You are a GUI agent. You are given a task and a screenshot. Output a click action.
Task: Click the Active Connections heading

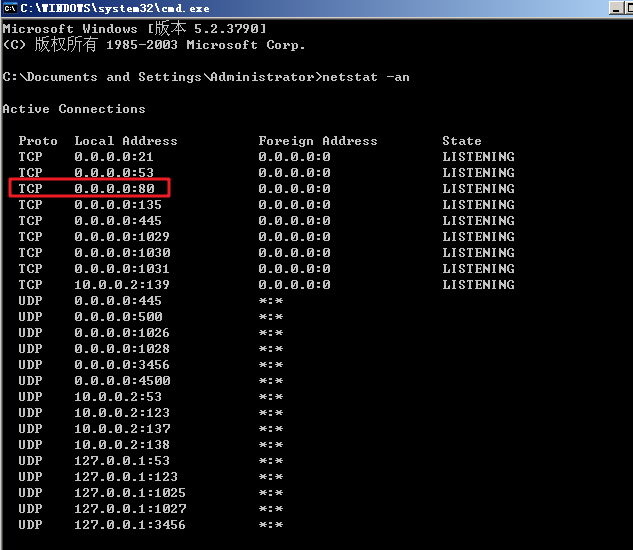click(74, 109)
